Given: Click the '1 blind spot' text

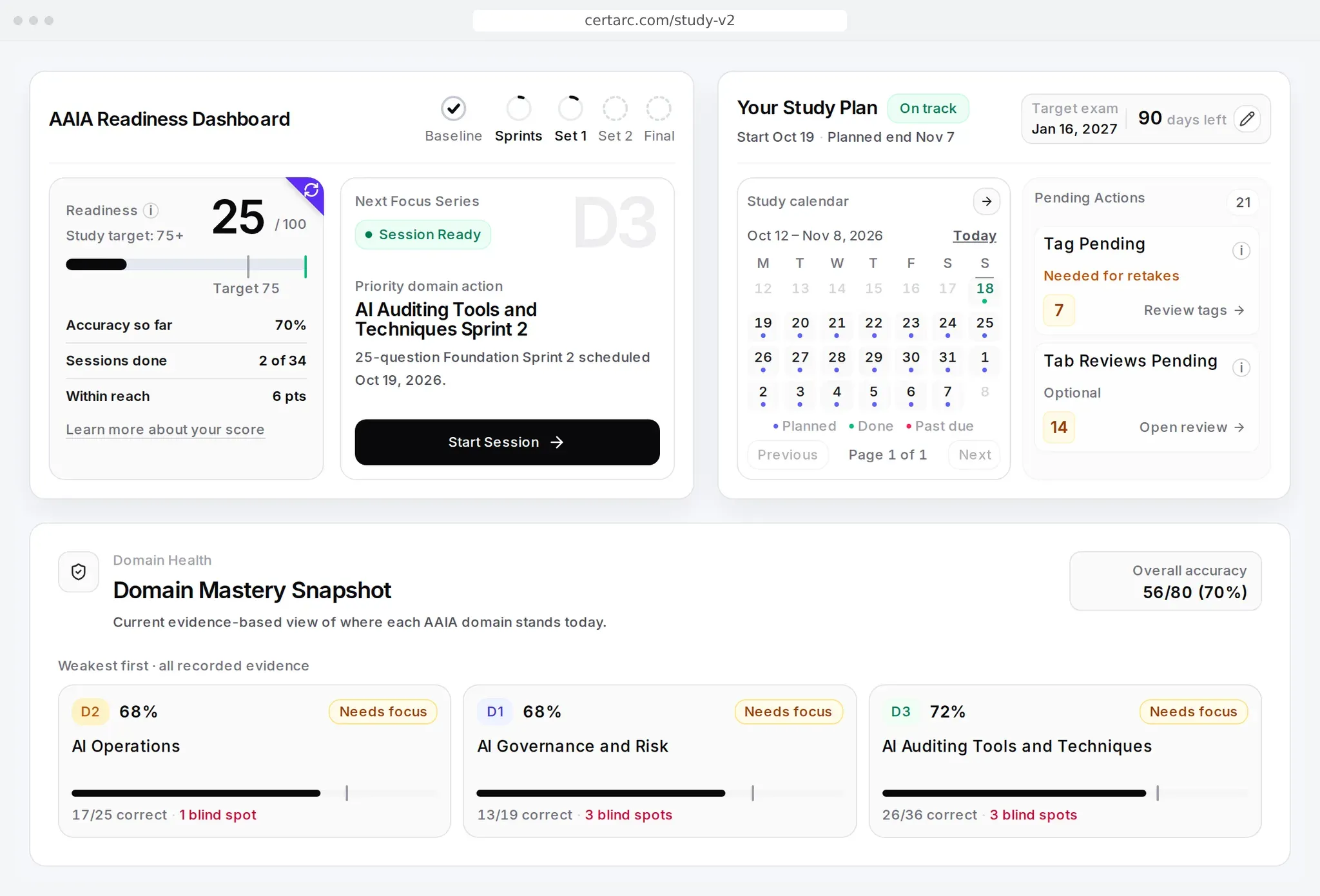Looking at the screenshot, I should tap(218, 815).
